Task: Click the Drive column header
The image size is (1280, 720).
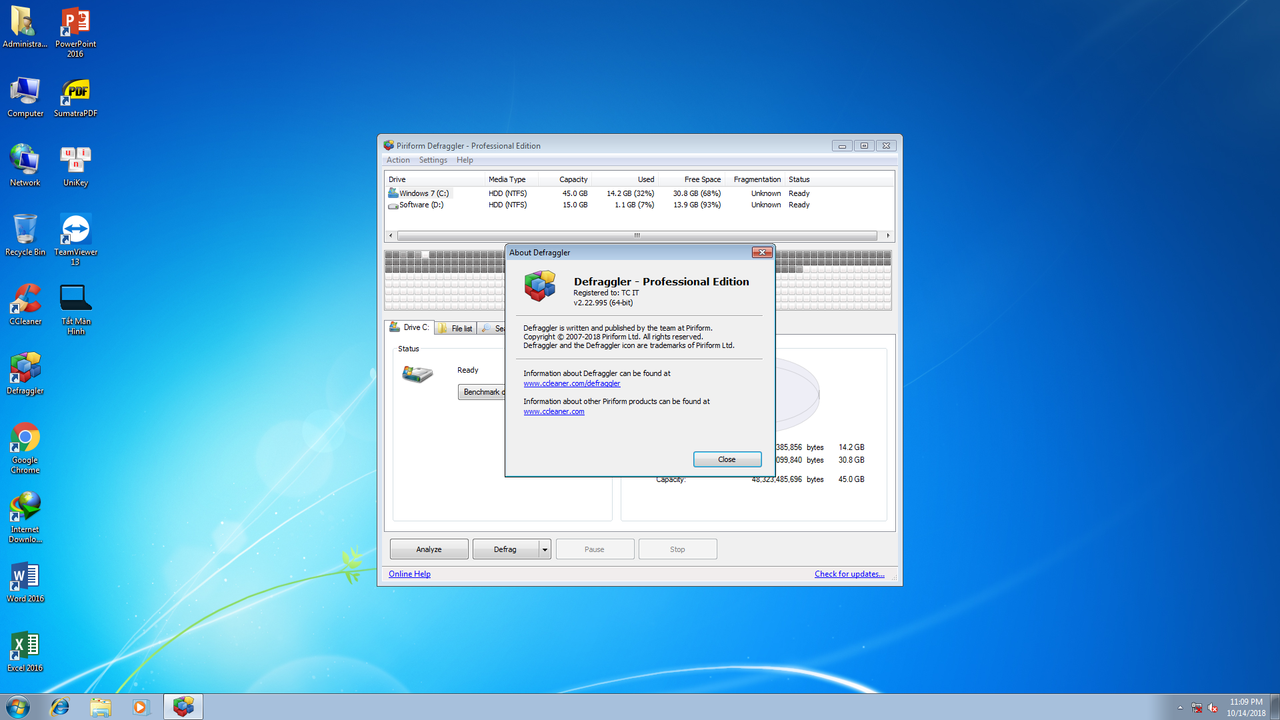Action: (435, 179)
